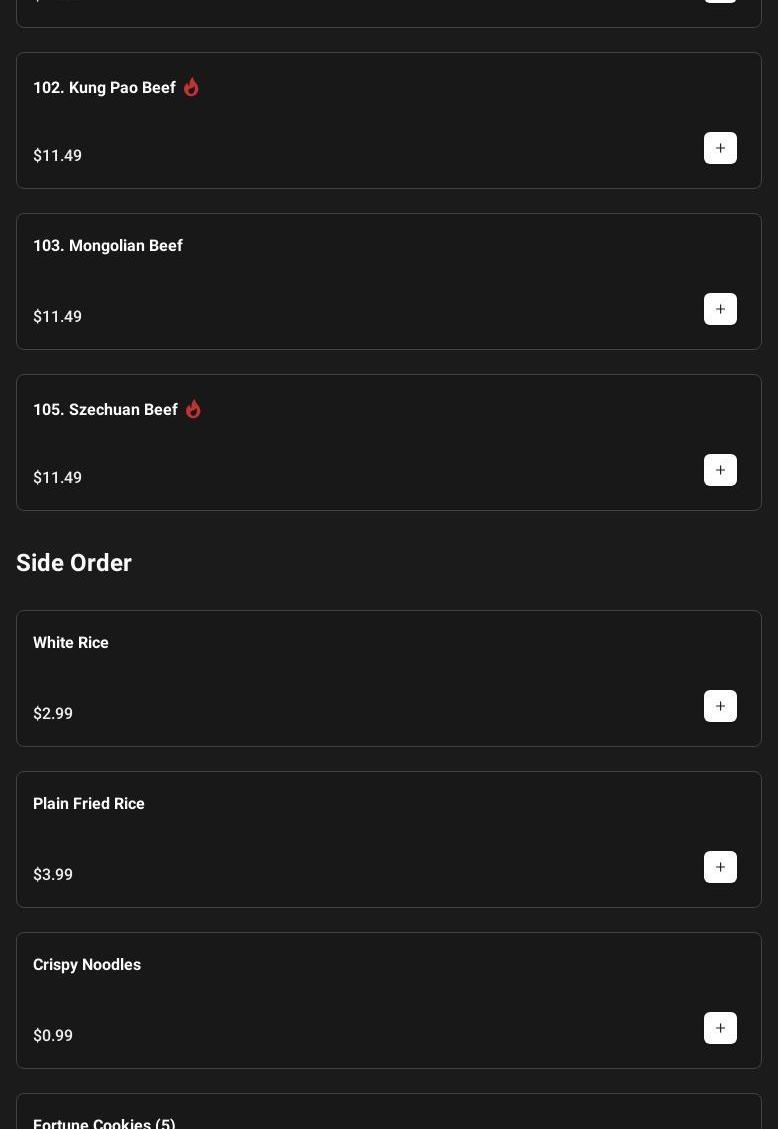The height and width of the screenshot is (1129, 778).
Task: Click the $2.99 price of White Rice
Action: pyautogui.click(x=53, y=714)
